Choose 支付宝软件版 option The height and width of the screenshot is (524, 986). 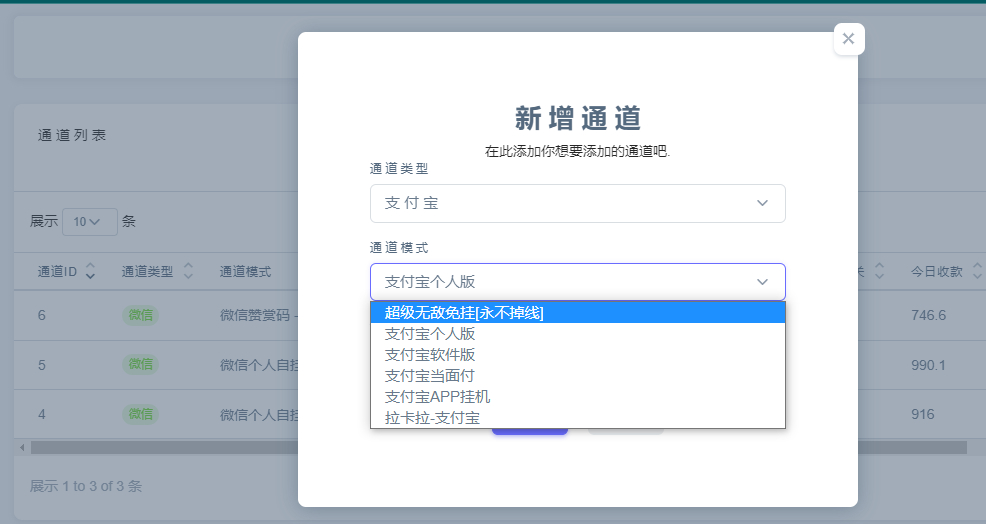577,355
